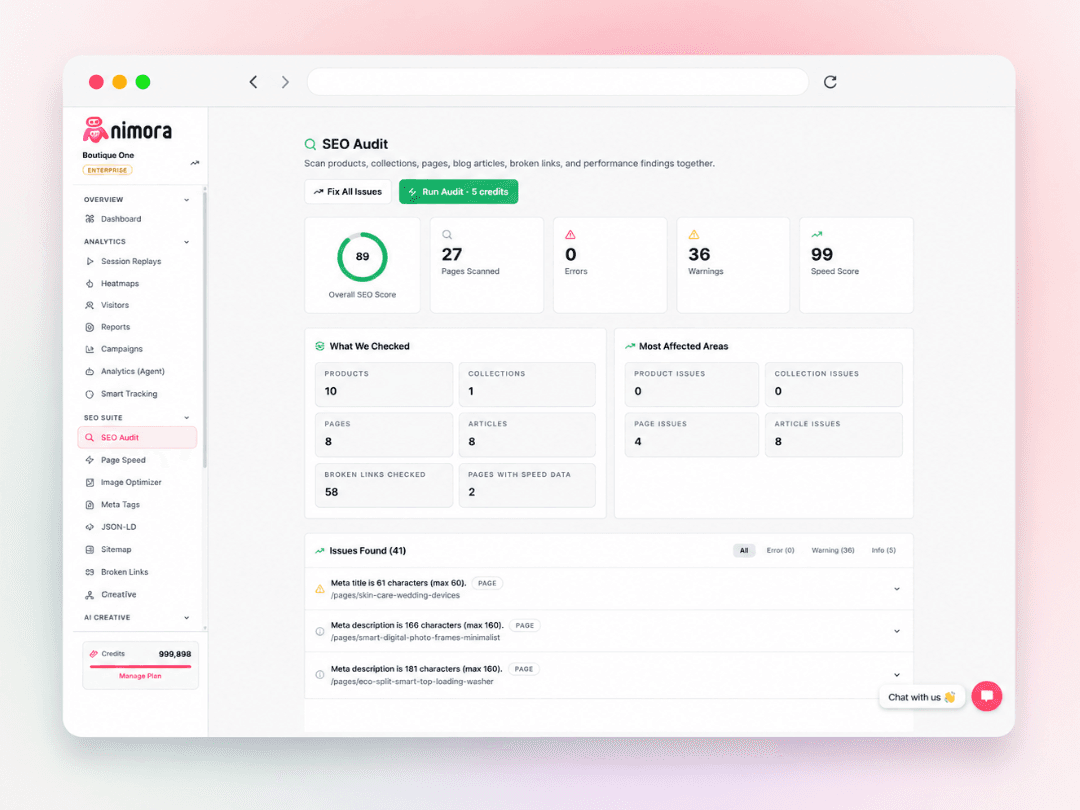Go forward with the browser forward arrow
The width and height of the screenshot is (1080, 810).
click(x=285, y=82)
